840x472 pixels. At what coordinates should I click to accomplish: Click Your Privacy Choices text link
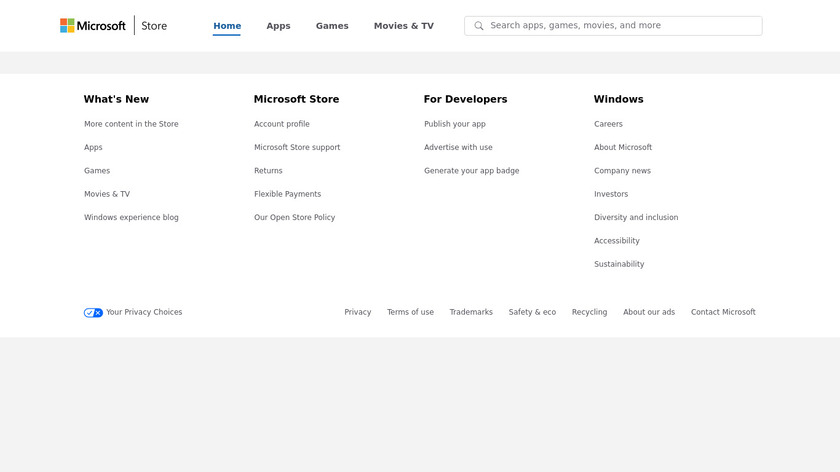(x=144, y=312)
